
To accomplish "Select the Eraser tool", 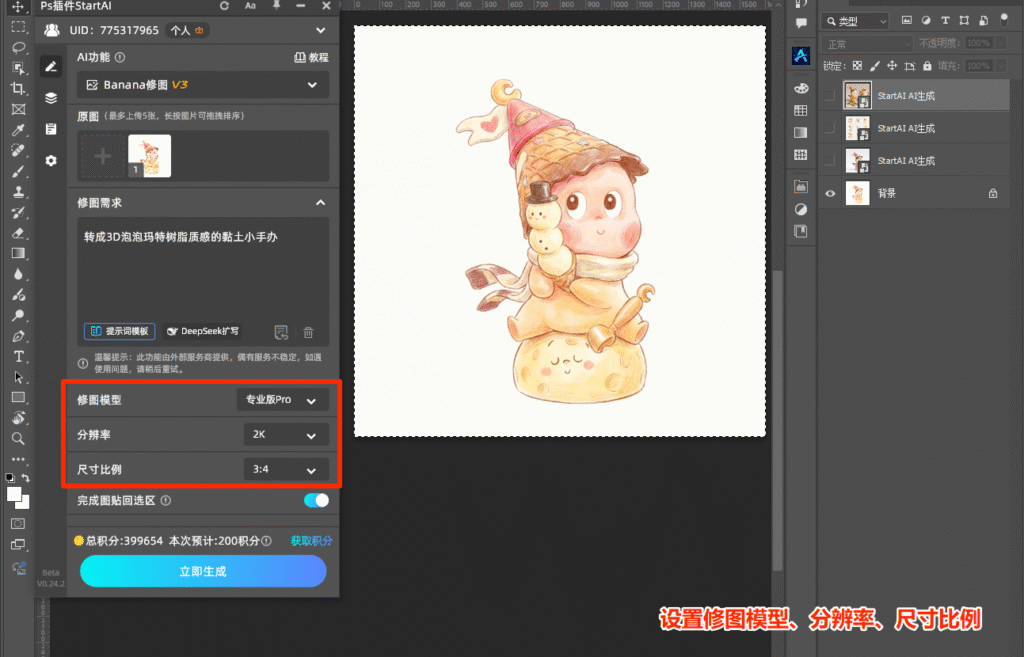I will (x=18, y=232).
